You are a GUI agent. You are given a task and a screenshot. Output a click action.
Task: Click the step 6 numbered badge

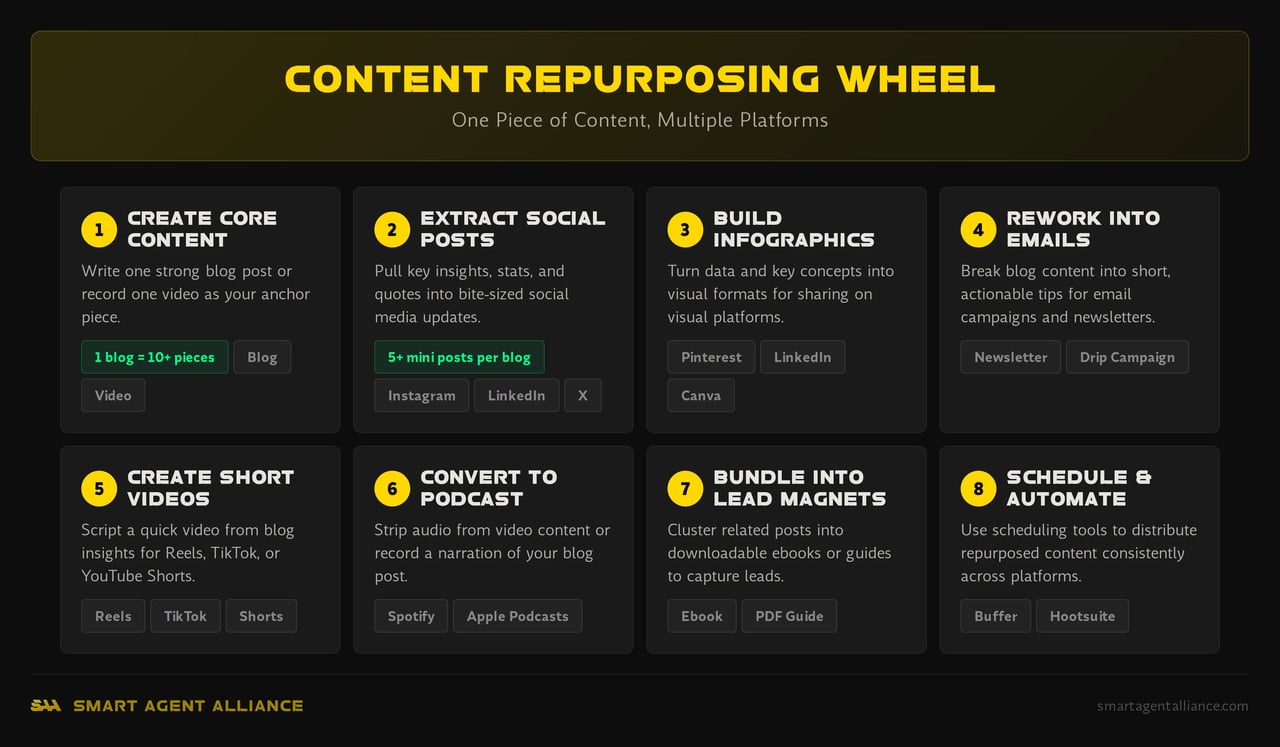pyautogui.click(x=392, y=488)
